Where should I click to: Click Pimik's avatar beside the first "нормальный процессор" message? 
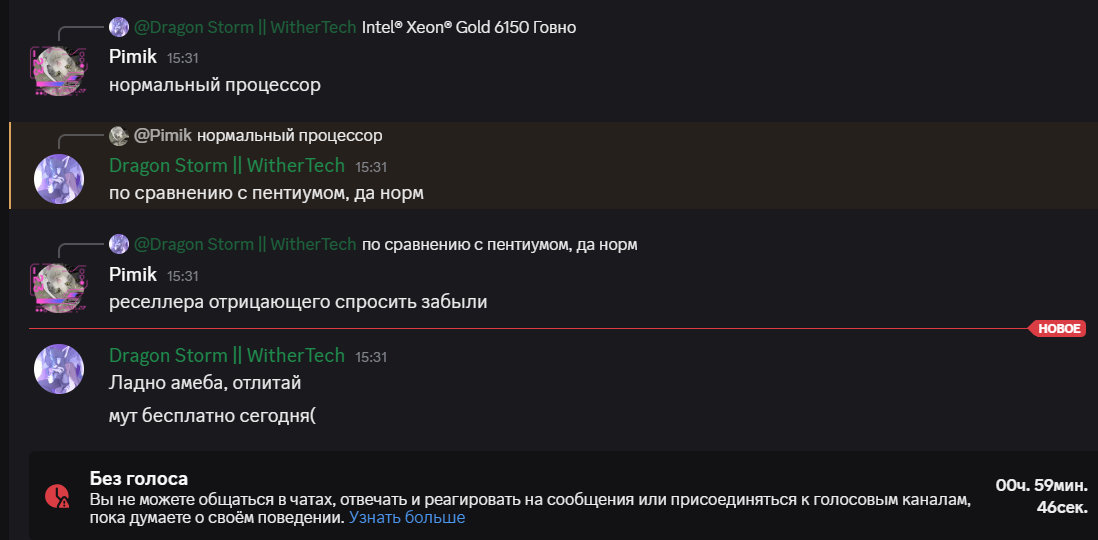click(x=59, y=70)
